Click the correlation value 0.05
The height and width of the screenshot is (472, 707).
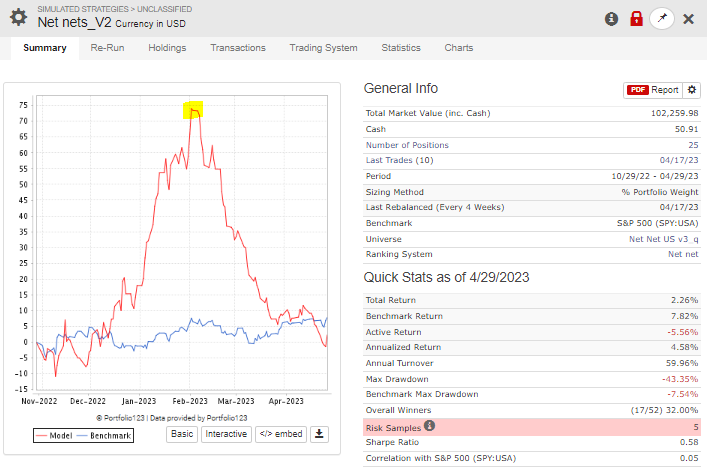689,458
